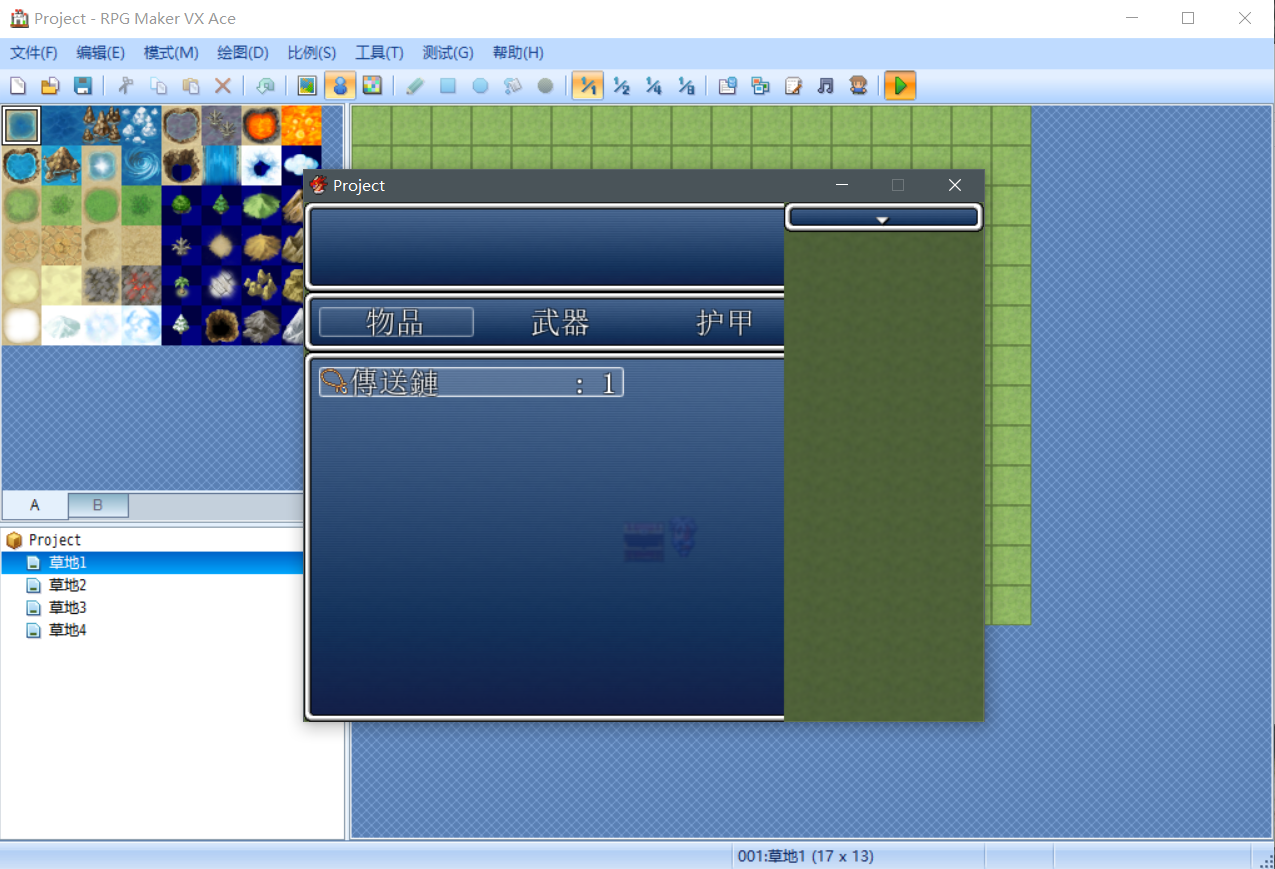
Task: Select map 草地2 in the tree
Action: click(x=68, y=585)
